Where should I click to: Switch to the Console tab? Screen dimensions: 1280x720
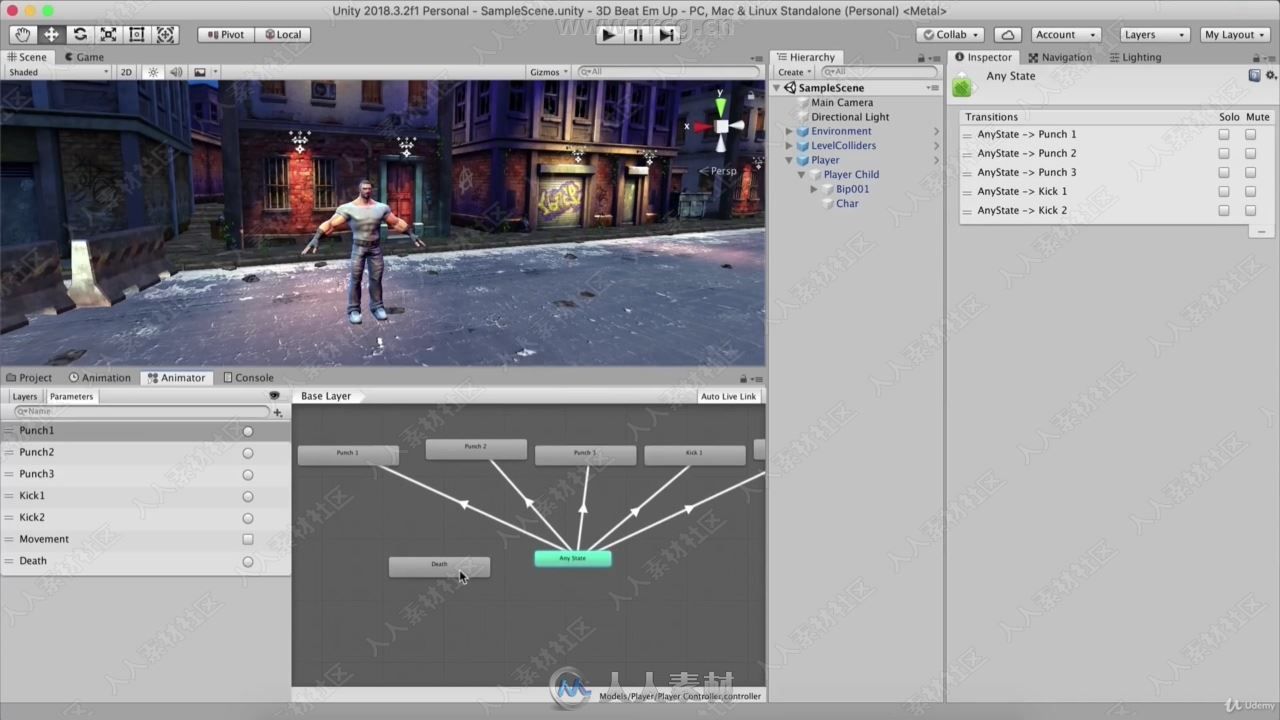point(248,378)
